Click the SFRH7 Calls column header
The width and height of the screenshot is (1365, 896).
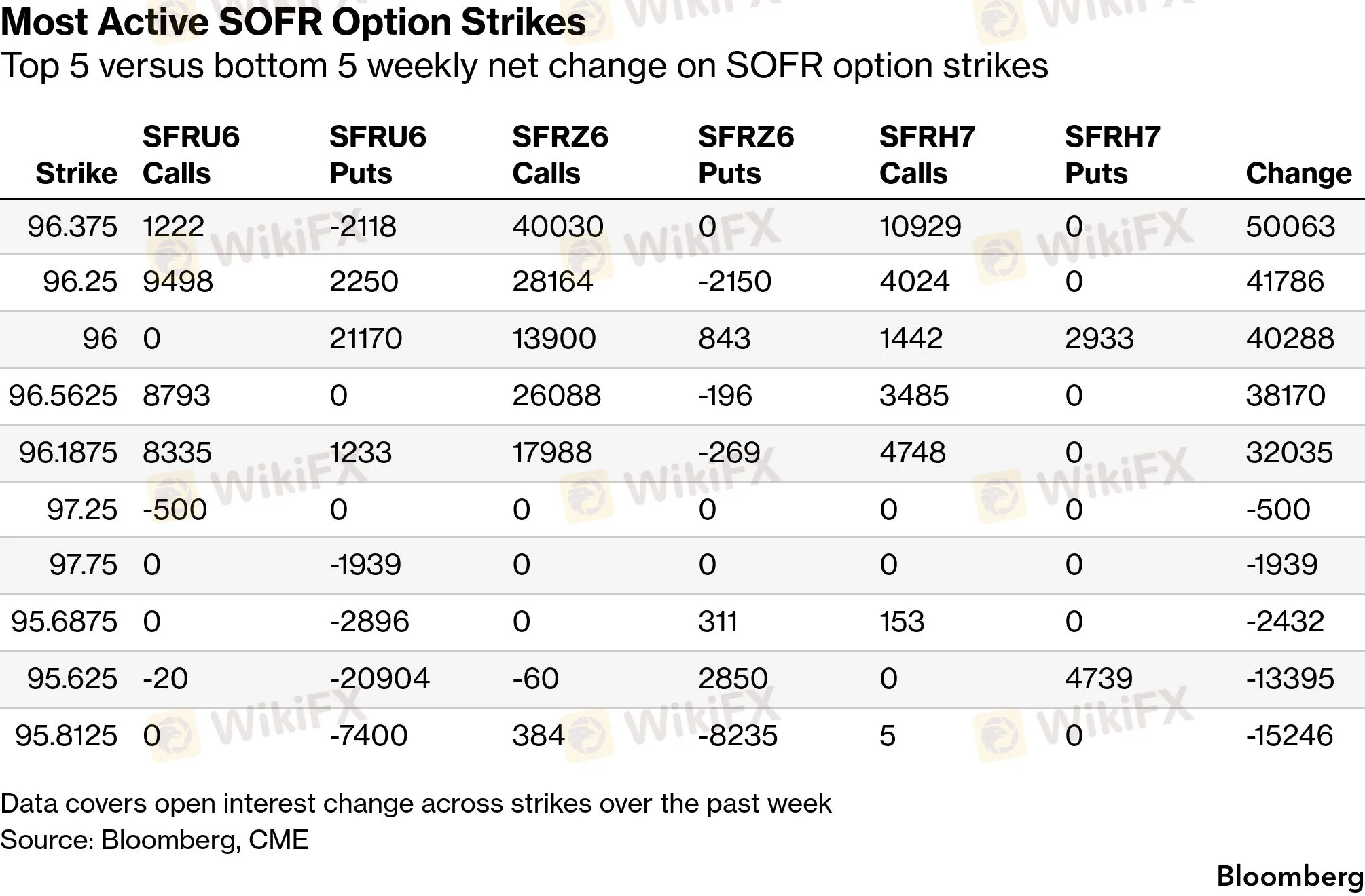pyautogui.click(x=927, y=155)
